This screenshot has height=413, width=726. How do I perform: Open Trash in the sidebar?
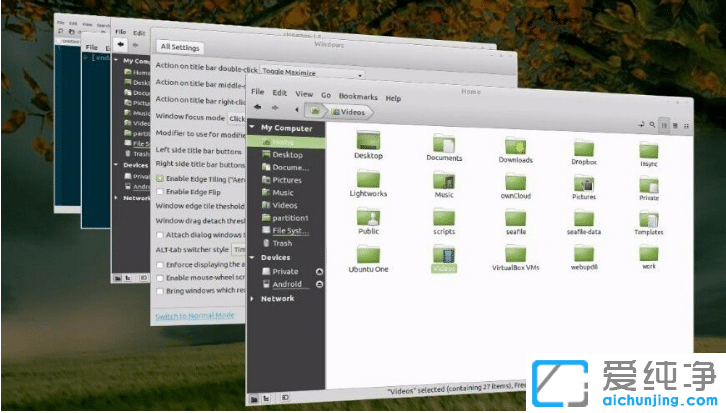pos(282,243)
